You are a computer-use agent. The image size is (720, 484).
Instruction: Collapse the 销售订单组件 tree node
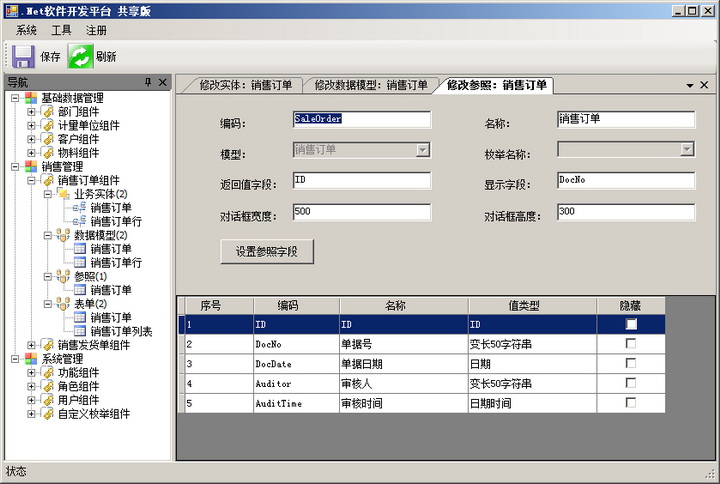(x=31, y=180)
